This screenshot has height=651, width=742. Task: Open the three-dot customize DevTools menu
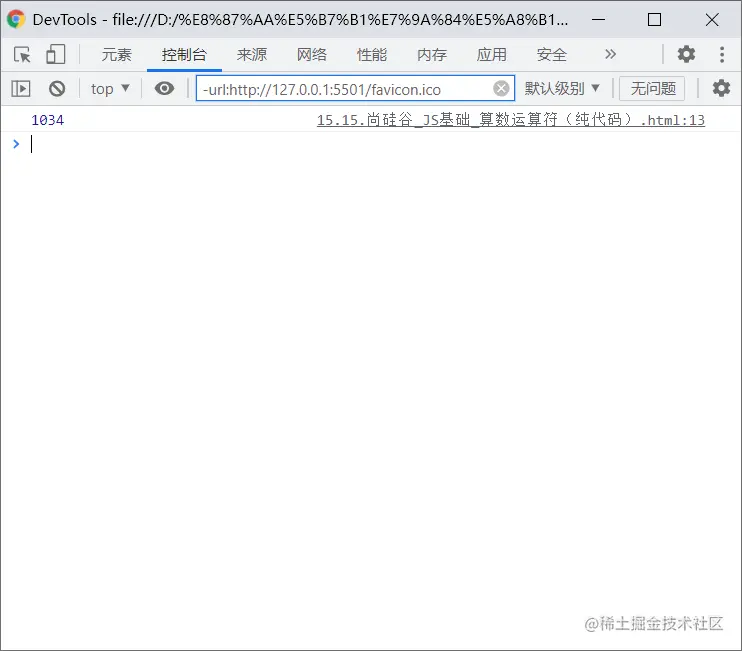(722, 54)
